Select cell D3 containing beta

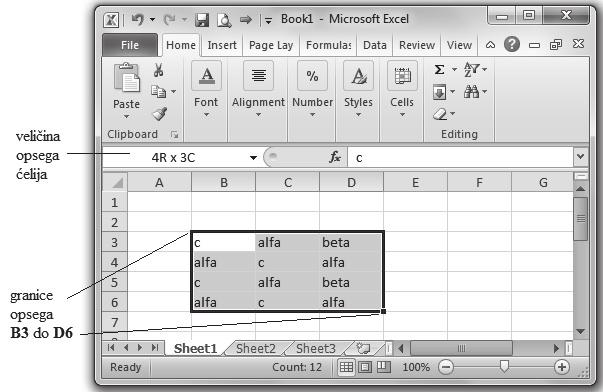pyautogui.click(x=351, y=242)
